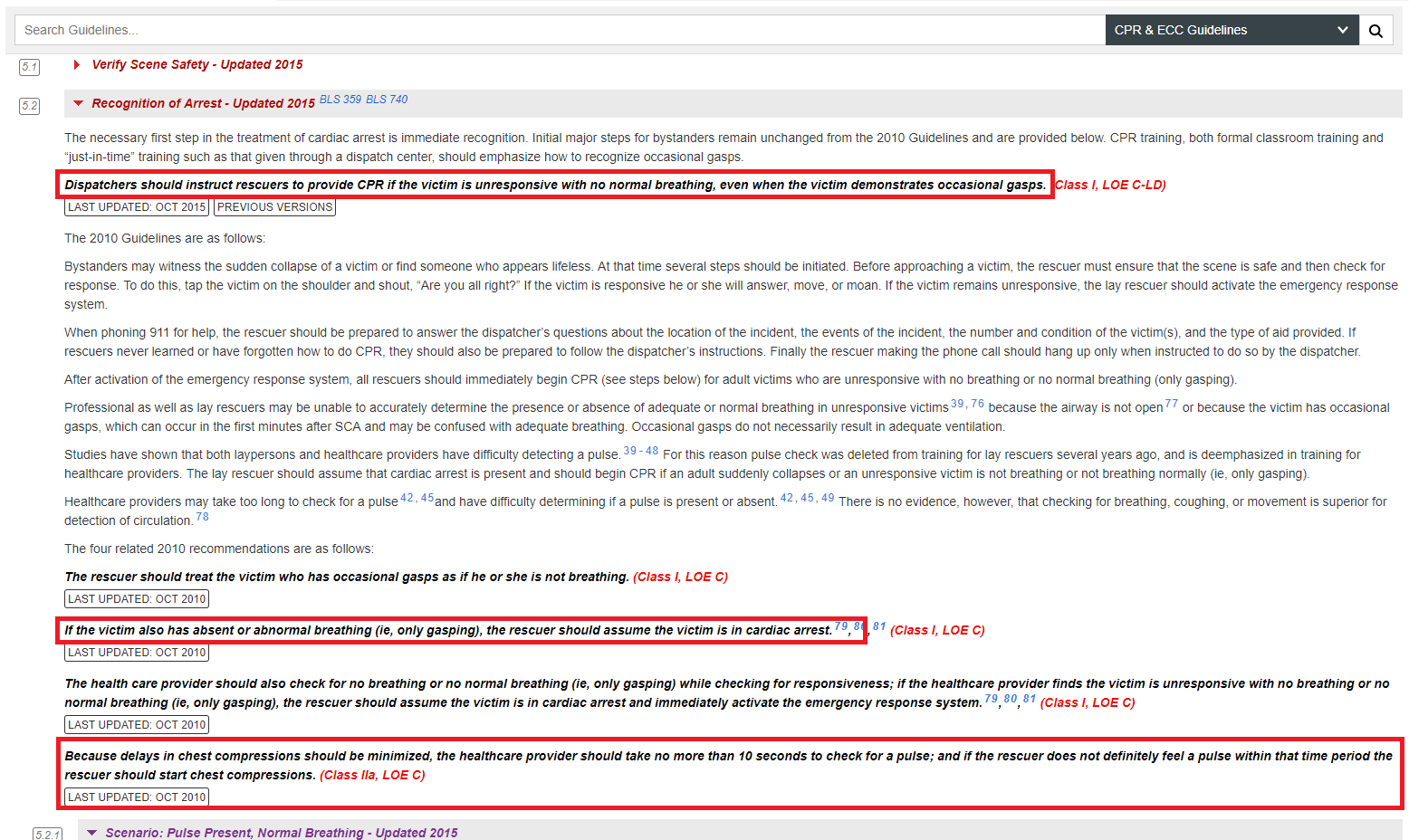Collapse Scenario: Pulse Present, Normal Breathing arrow
Image resolution: width=1409 pixels, height=840 pixels.
(x=91, y=833)
